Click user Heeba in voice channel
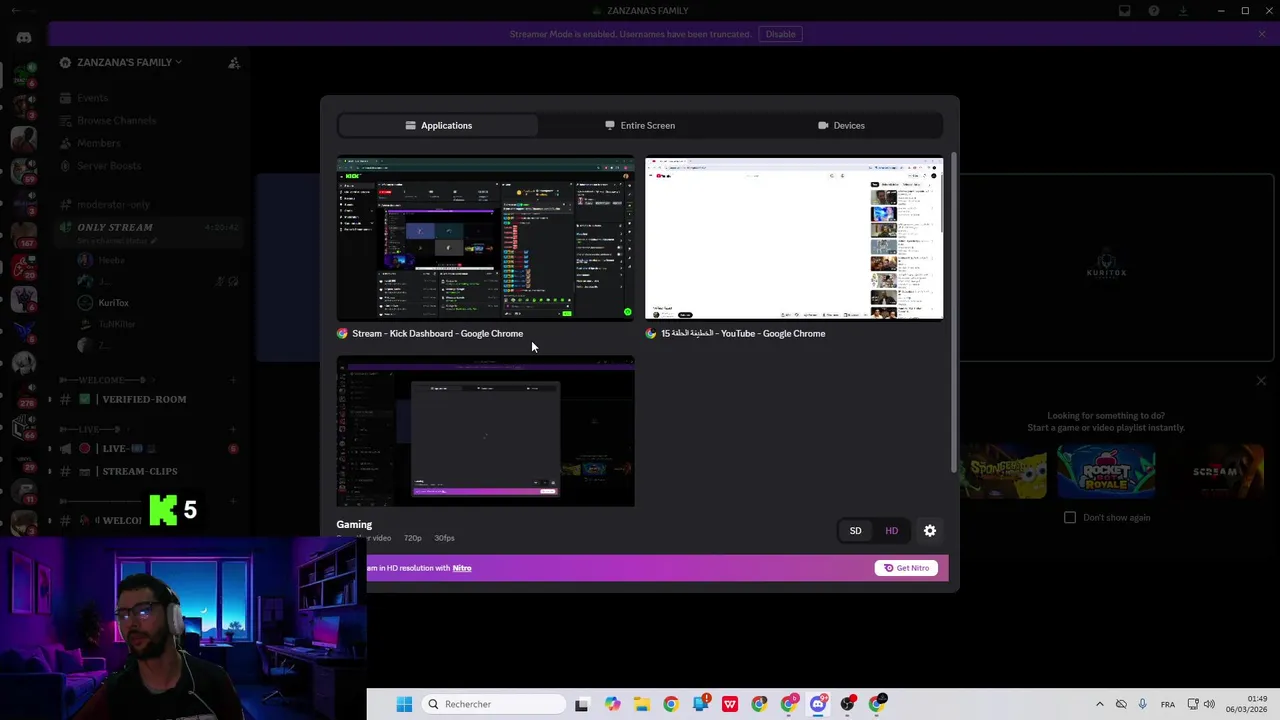The height and width of the screenshot is (720, 1280). pyautogui.click(x=111, y=260)
